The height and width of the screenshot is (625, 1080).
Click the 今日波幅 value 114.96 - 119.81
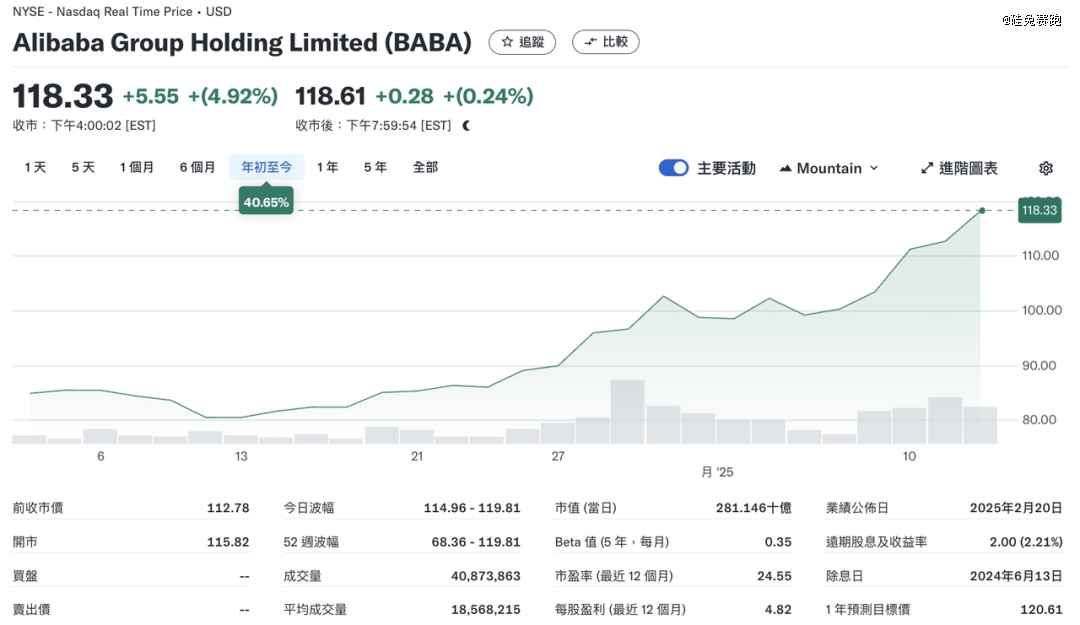(x=472, y=508)
